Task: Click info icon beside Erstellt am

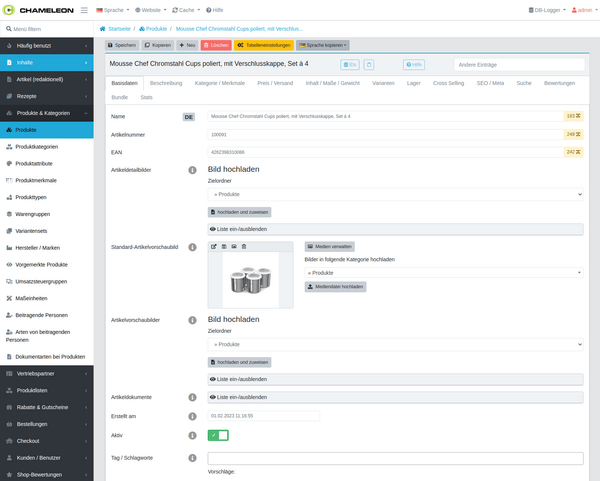Action: [191, 415]
